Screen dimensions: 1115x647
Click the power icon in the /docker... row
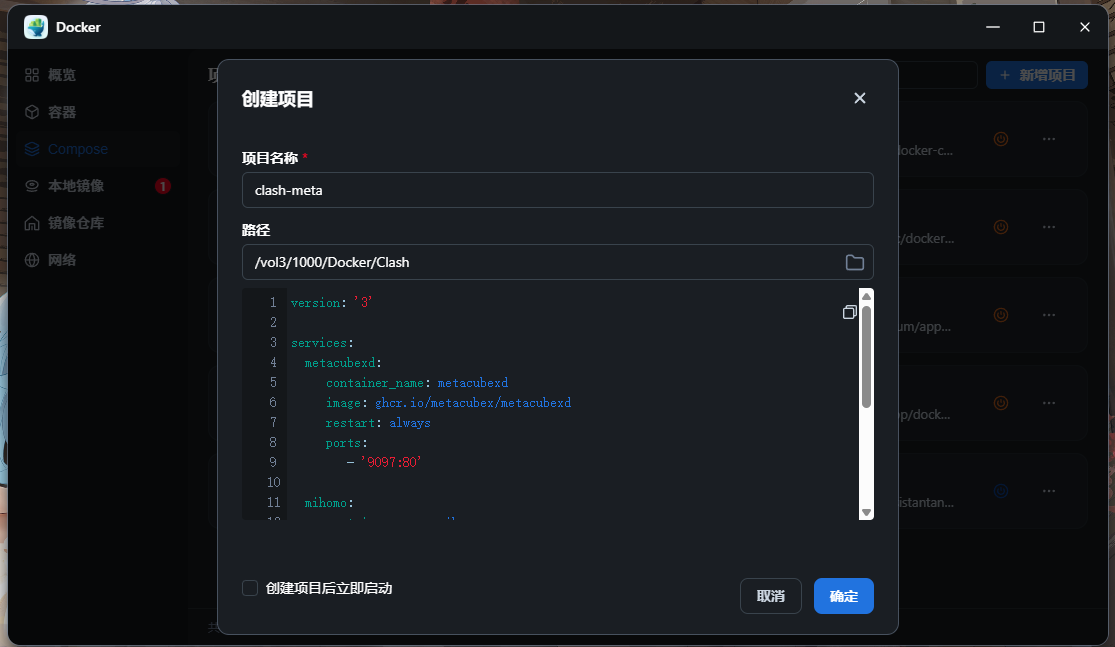click(1001, 228)
